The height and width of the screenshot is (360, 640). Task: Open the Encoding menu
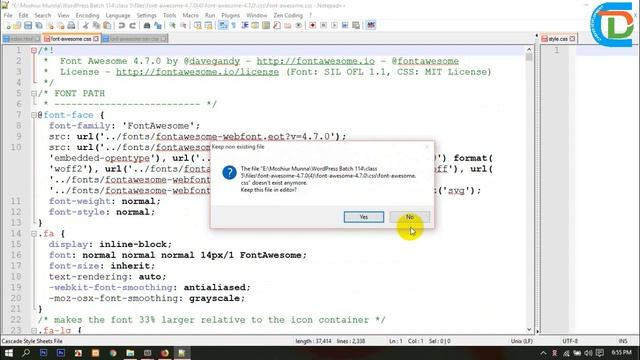pos(87,15)
